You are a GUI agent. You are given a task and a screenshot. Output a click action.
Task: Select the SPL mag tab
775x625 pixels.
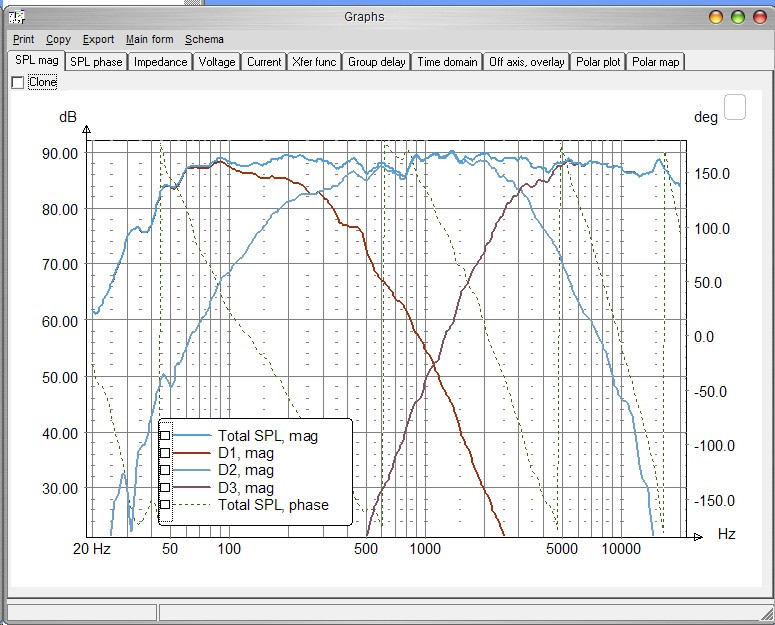[37, 60]
